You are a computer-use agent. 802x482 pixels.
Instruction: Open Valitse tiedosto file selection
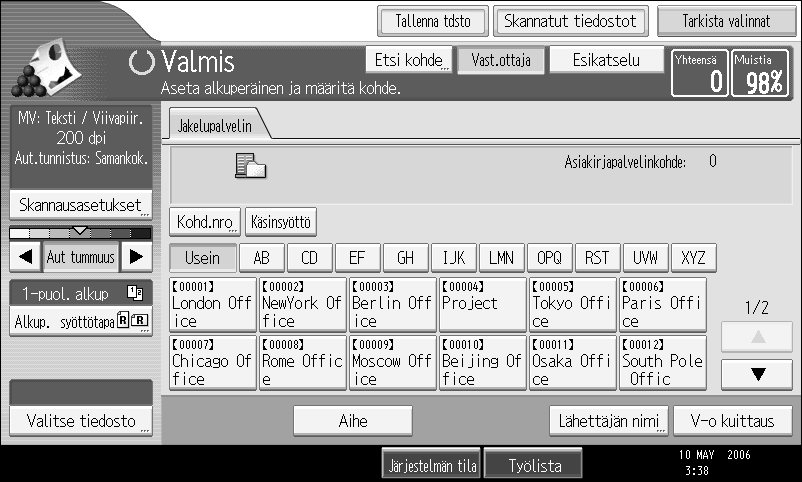pyautogui.click(x=81, y=421)
